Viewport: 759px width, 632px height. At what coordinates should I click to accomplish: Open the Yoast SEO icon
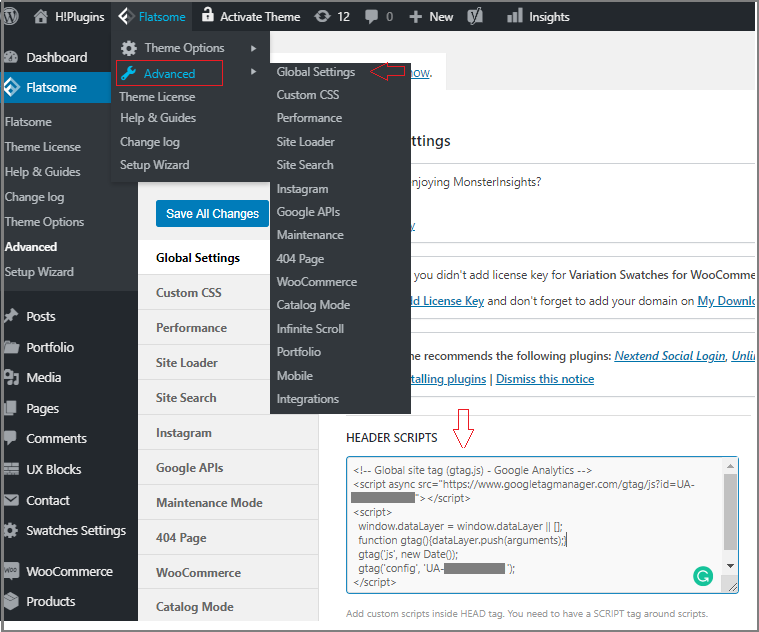pyautogui.click(x=475, y=16)
